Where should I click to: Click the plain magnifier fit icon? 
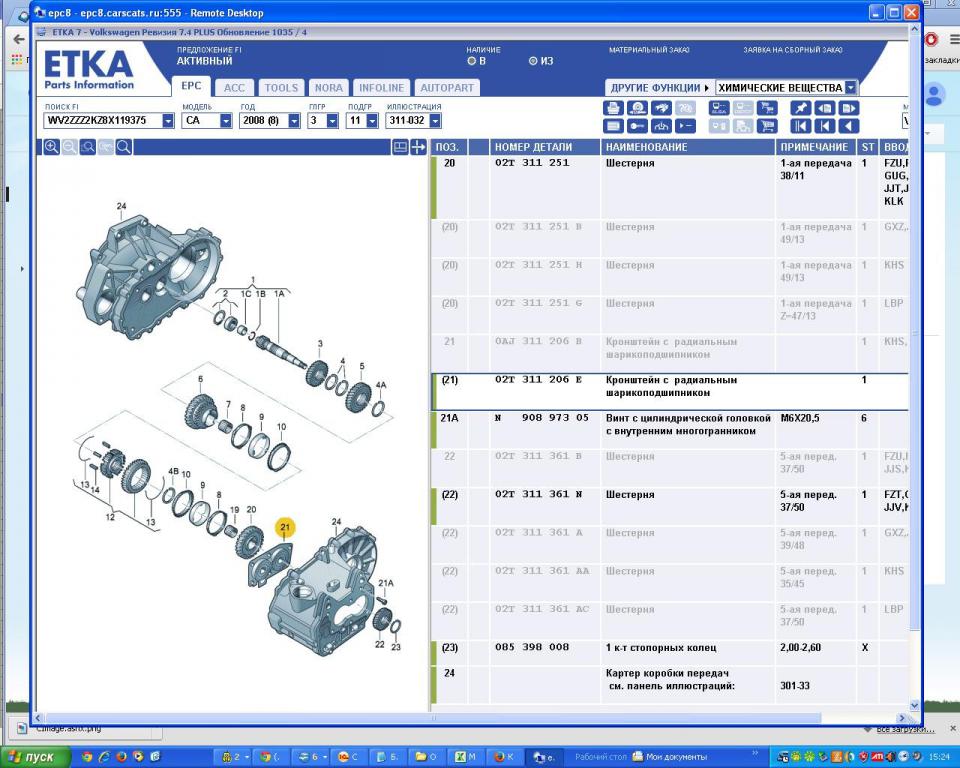click(x=124, y=147)
